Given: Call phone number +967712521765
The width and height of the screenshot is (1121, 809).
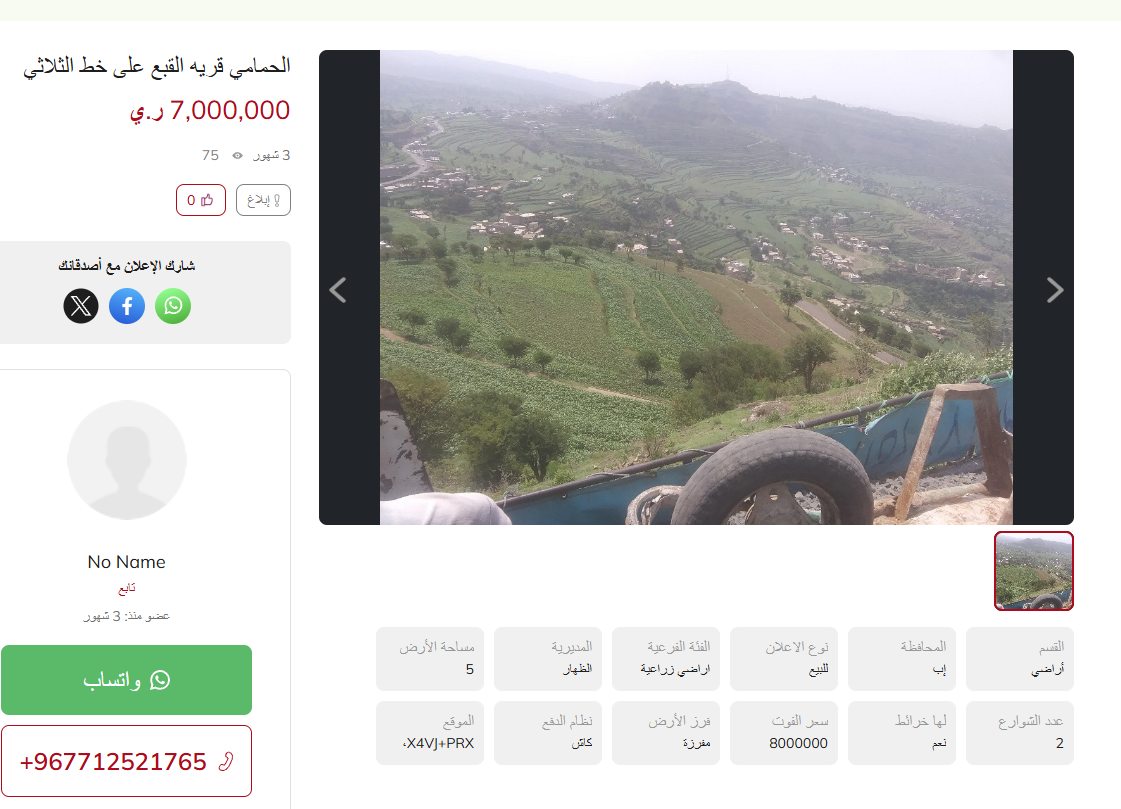Looking at the screenshot, I should [127, 761].
